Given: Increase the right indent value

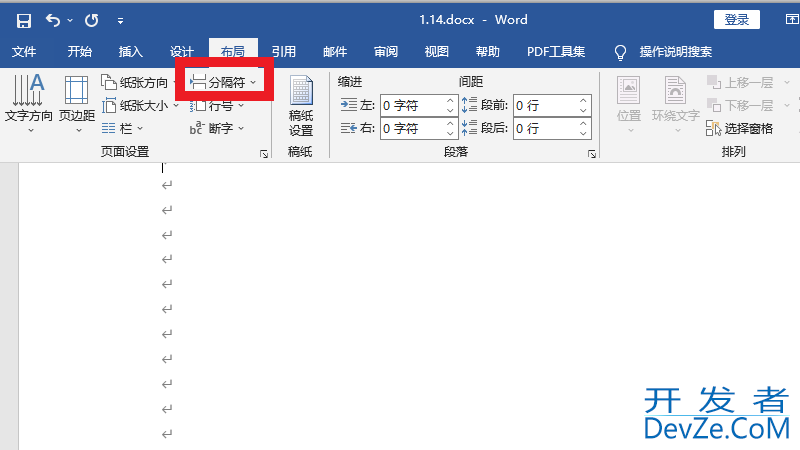Looking at the screenshot, I should [x=450, y=123].
